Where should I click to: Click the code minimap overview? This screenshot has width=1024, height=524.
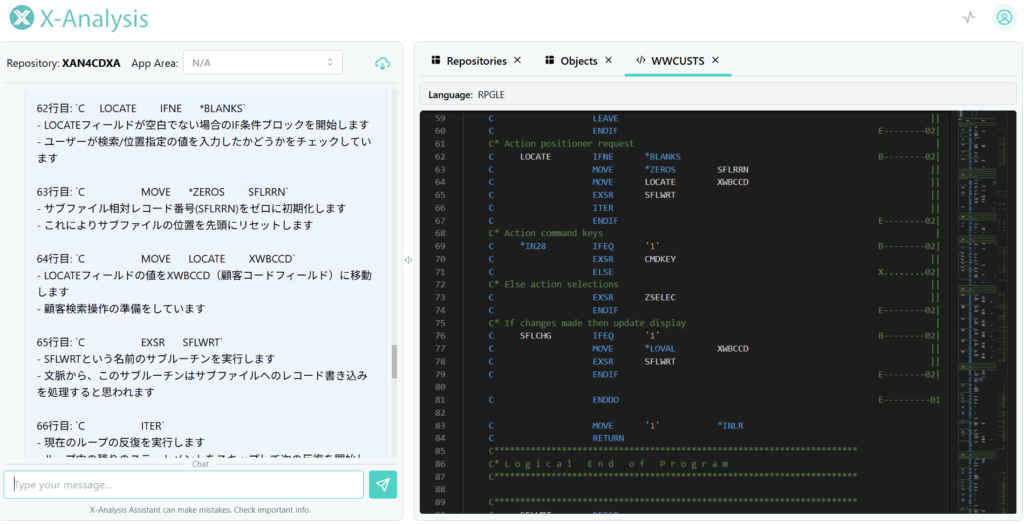(x=985, y=312)
